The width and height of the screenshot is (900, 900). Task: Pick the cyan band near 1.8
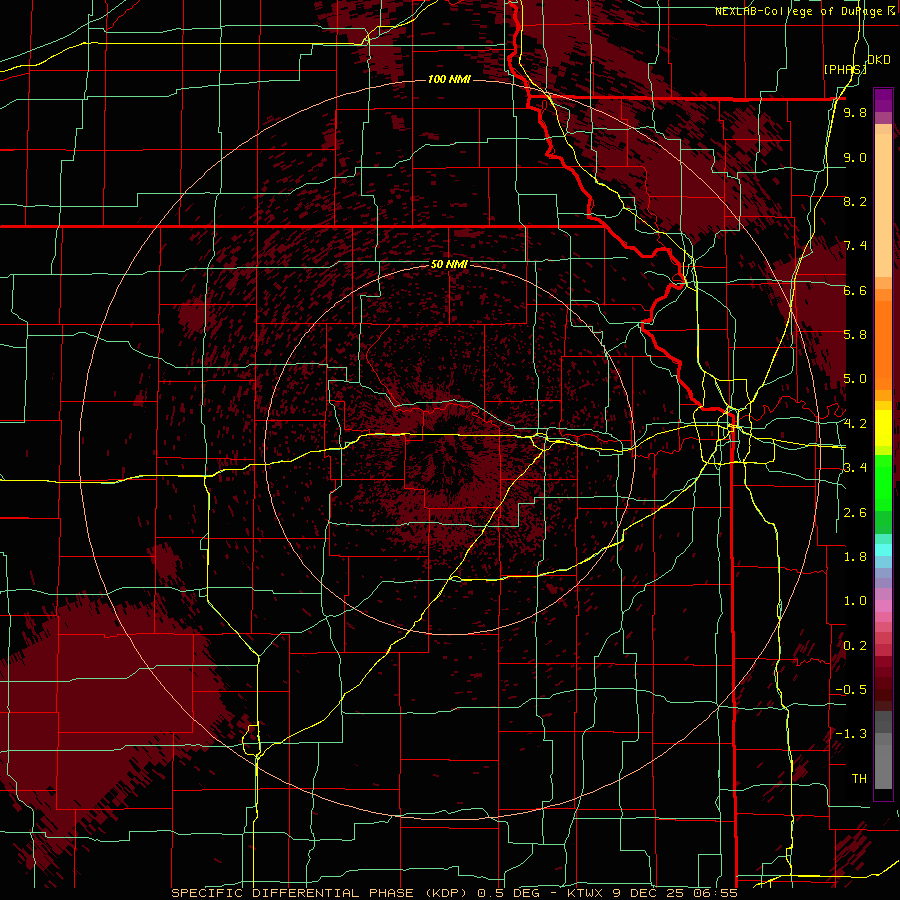coord(883,550)
